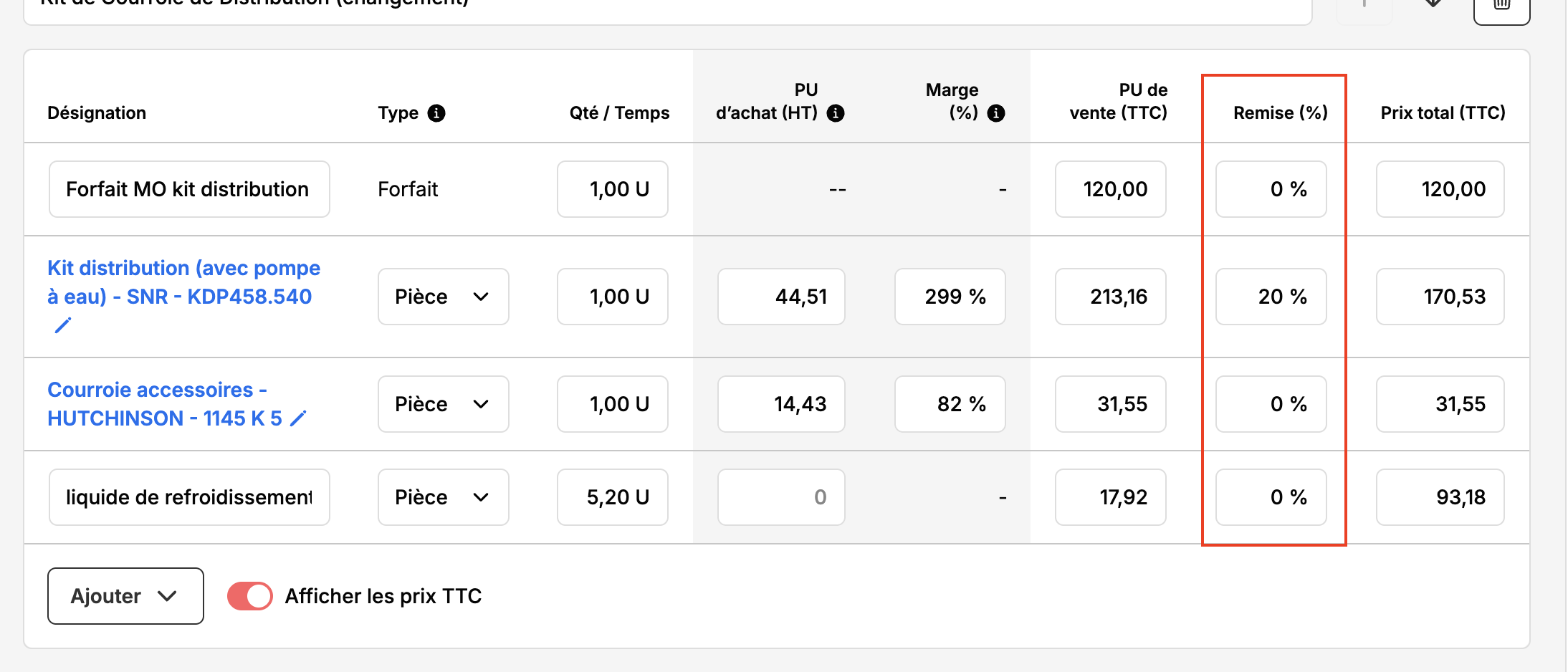Click the 44,51 purchase price field
Image resolution: width=1568 pixels, height=672 pixels.
(781, 297)
